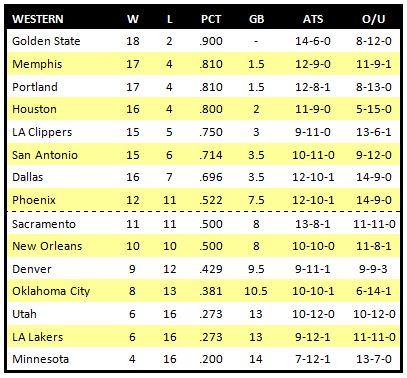
Task: Click the Sacramento team name
Action: tap(44, 224)
